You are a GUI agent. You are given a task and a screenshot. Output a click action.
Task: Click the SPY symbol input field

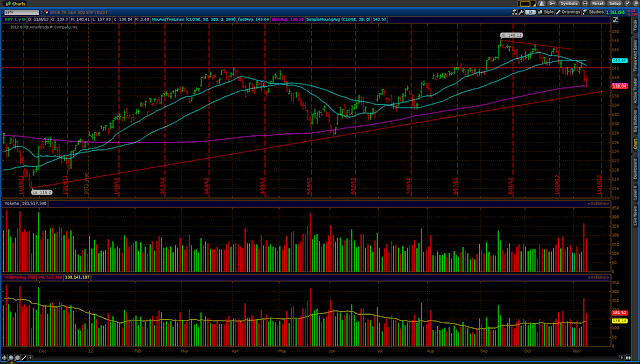click(22, 12)
